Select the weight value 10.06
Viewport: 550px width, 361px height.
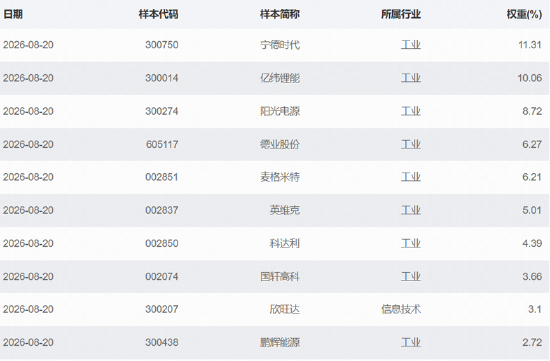(530, 78)
